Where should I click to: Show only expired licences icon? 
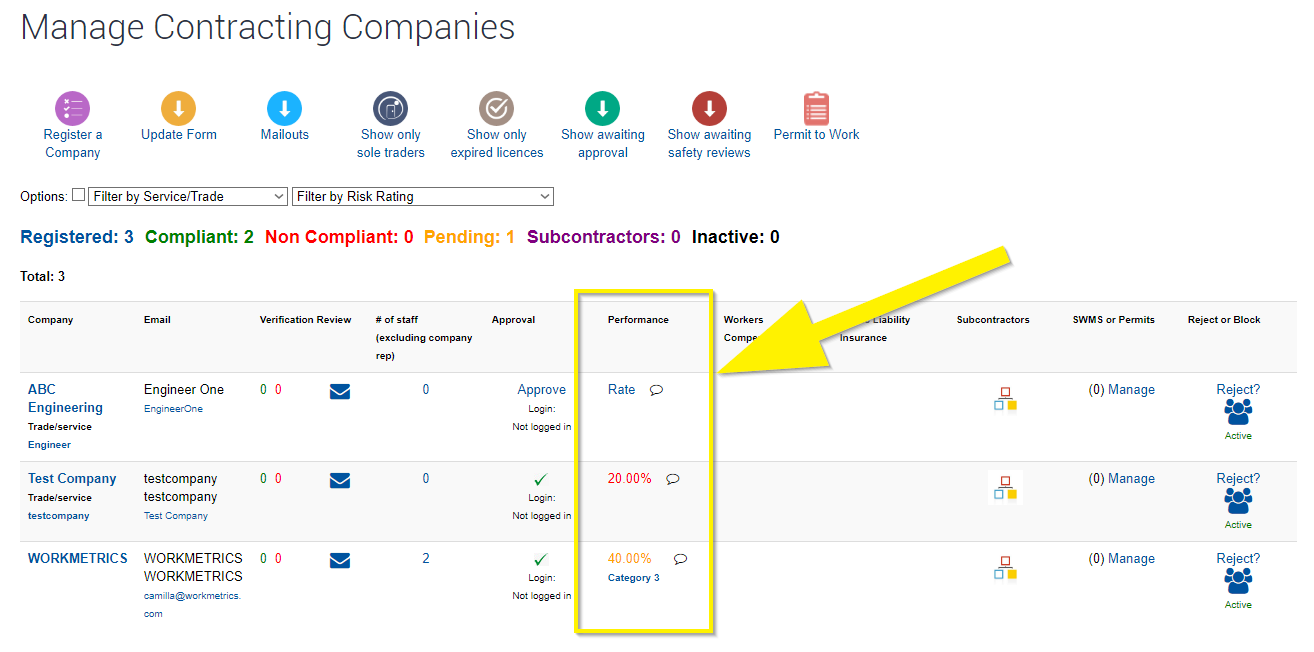[496, 108]
